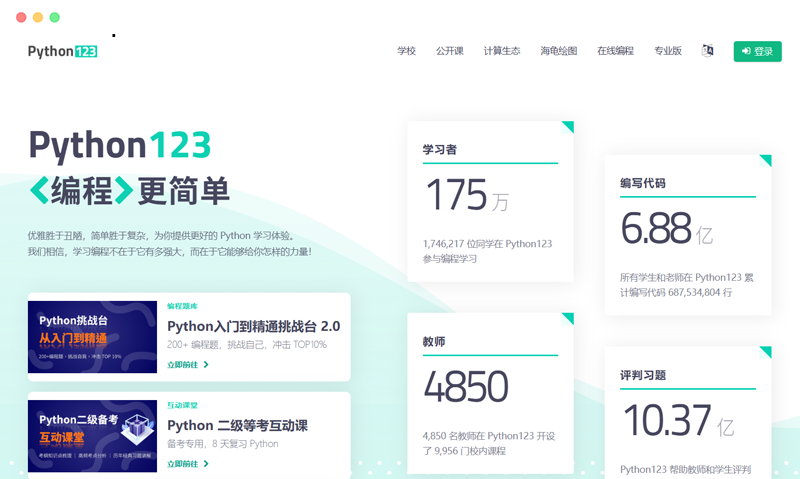Click the large Python123 hero title
This screenshot has width=800, height=479.
click(120, 145)
